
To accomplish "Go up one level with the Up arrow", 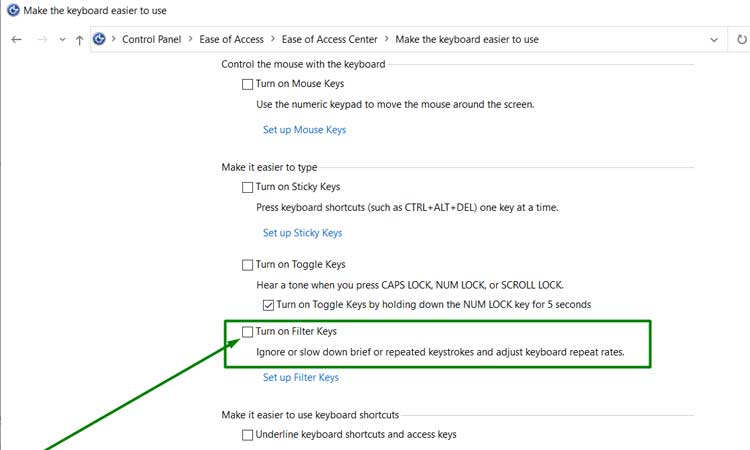I will coord(79,40).
